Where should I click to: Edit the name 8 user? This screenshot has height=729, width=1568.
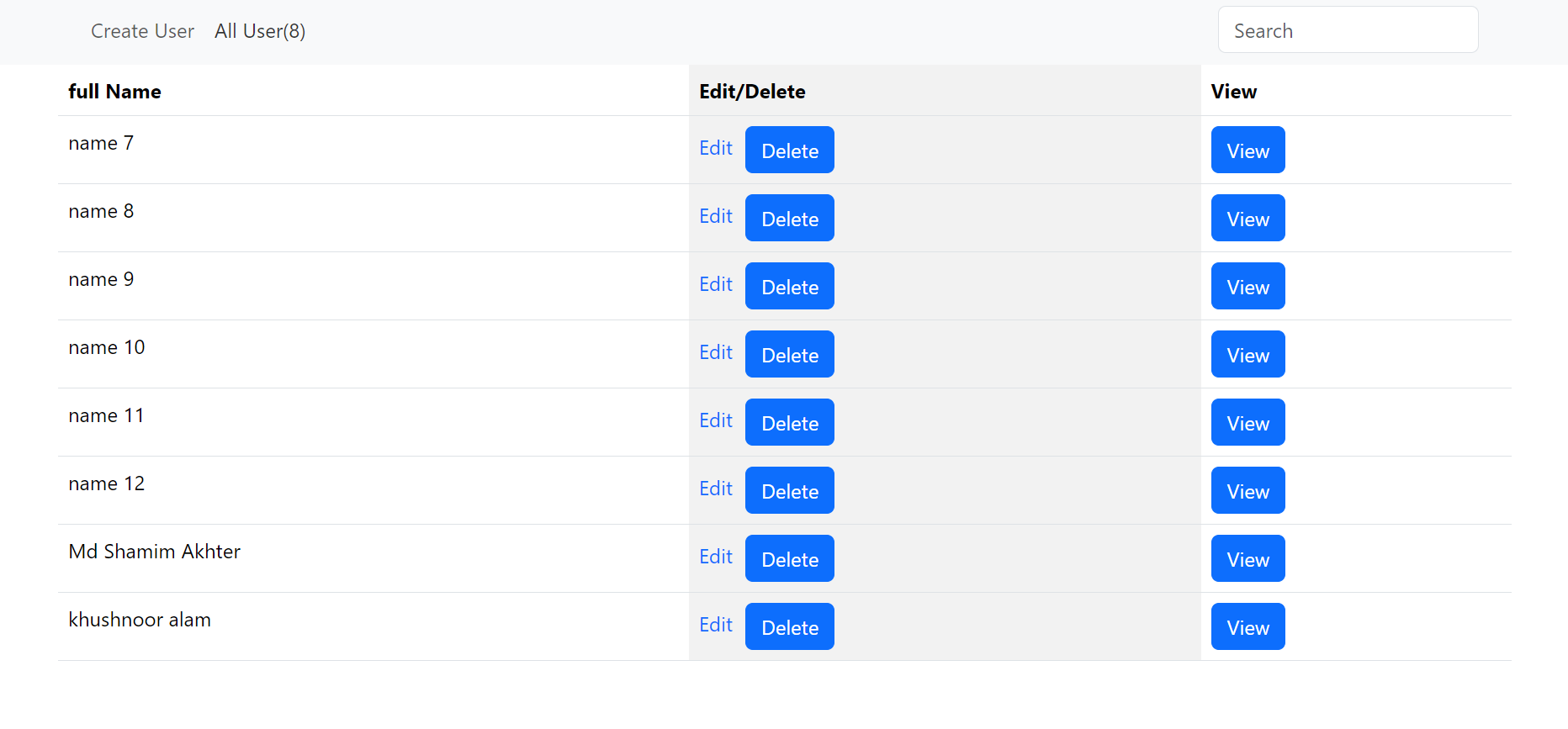click(716, 216)
